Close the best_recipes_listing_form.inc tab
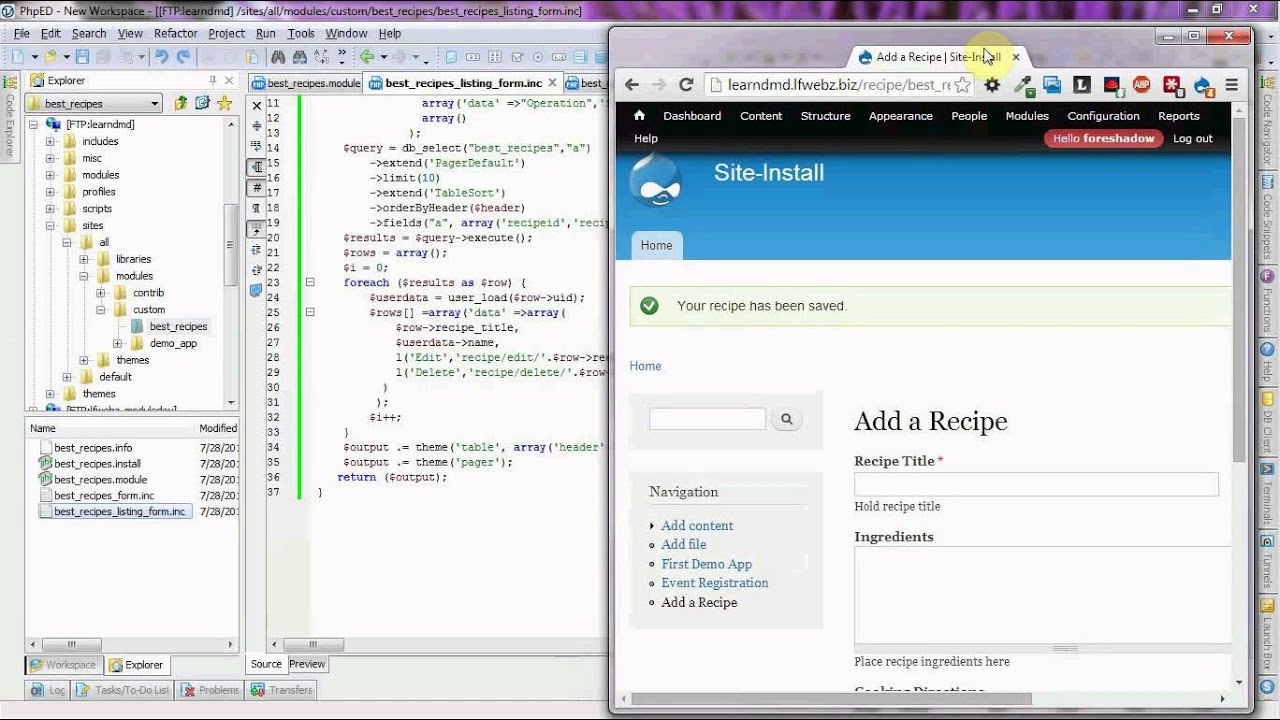 pyautogui.click(x=554, y=83)
